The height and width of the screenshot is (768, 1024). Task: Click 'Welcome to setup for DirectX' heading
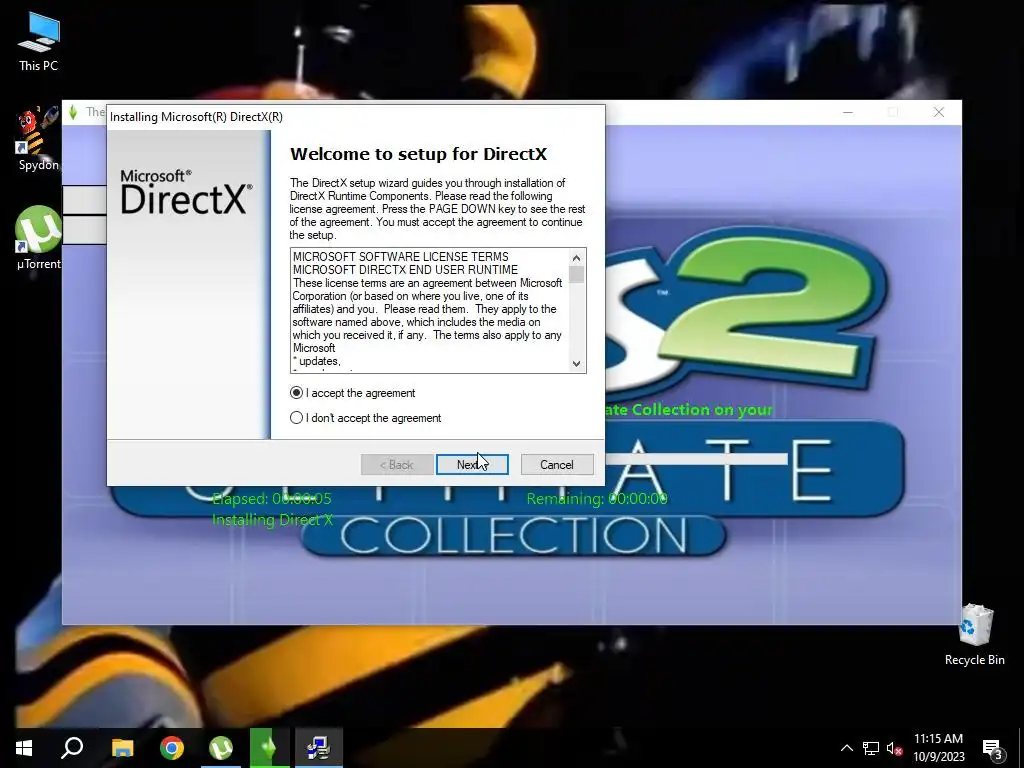[x=419, y=154]
